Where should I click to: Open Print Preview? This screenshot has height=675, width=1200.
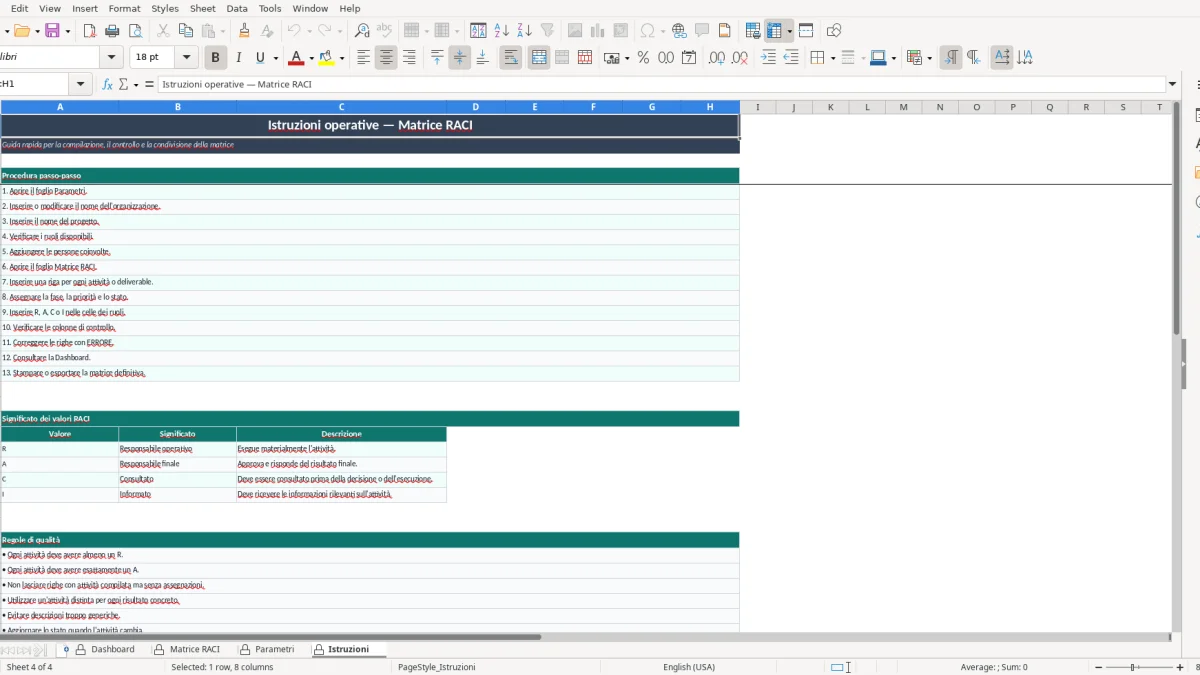pyautogui.click(x=136, y=31)
